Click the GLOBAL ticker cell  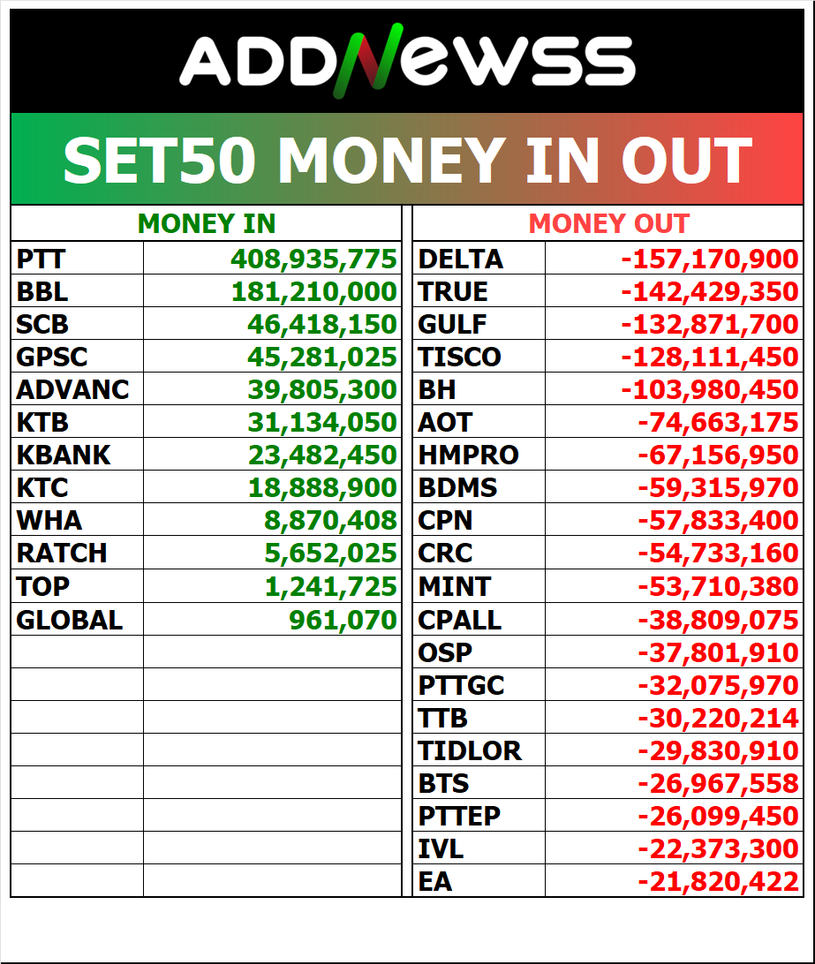(x=69, y=620)
